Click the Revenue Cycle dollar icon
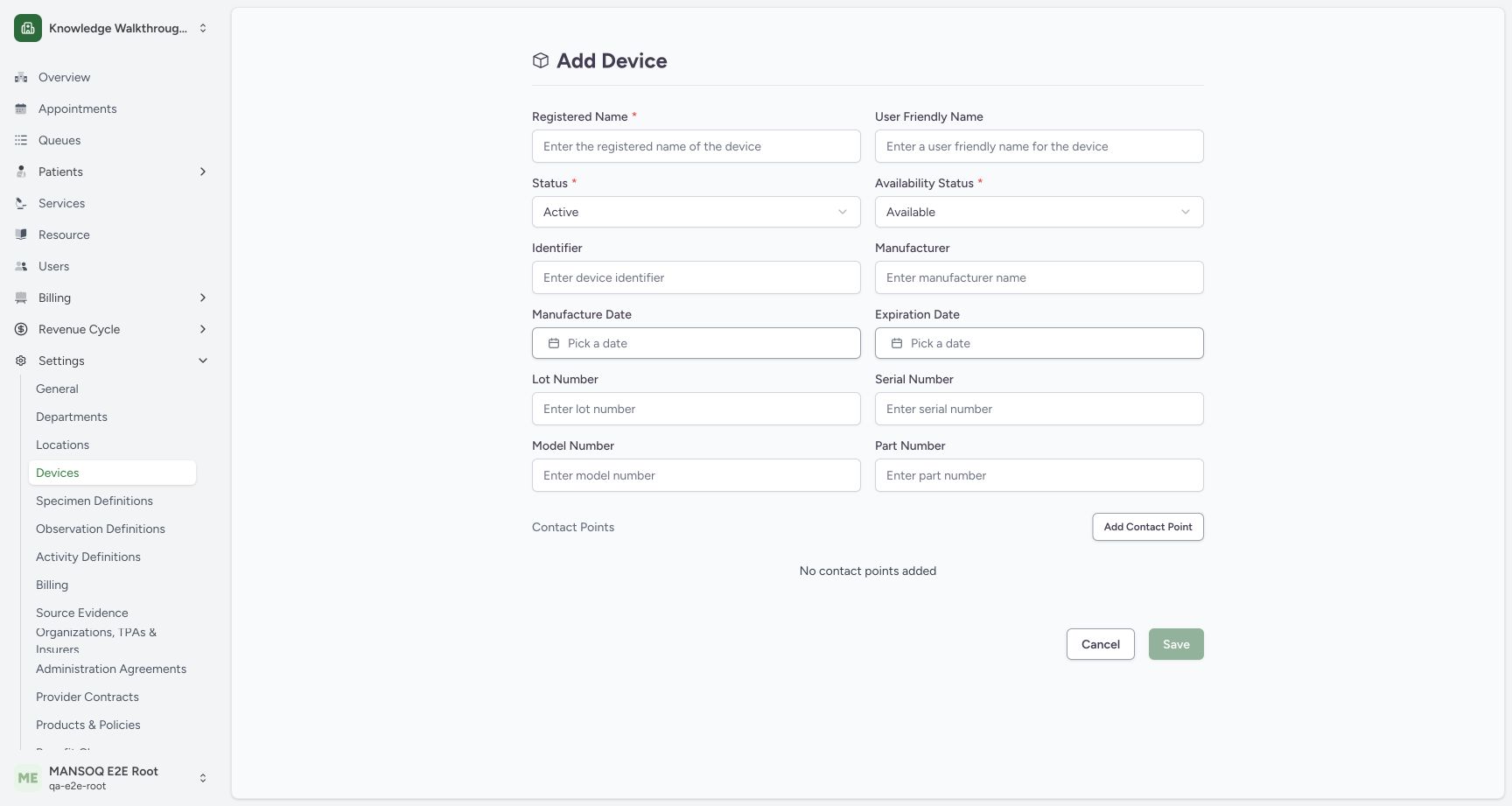1512x806 pixels. point(21,329)
